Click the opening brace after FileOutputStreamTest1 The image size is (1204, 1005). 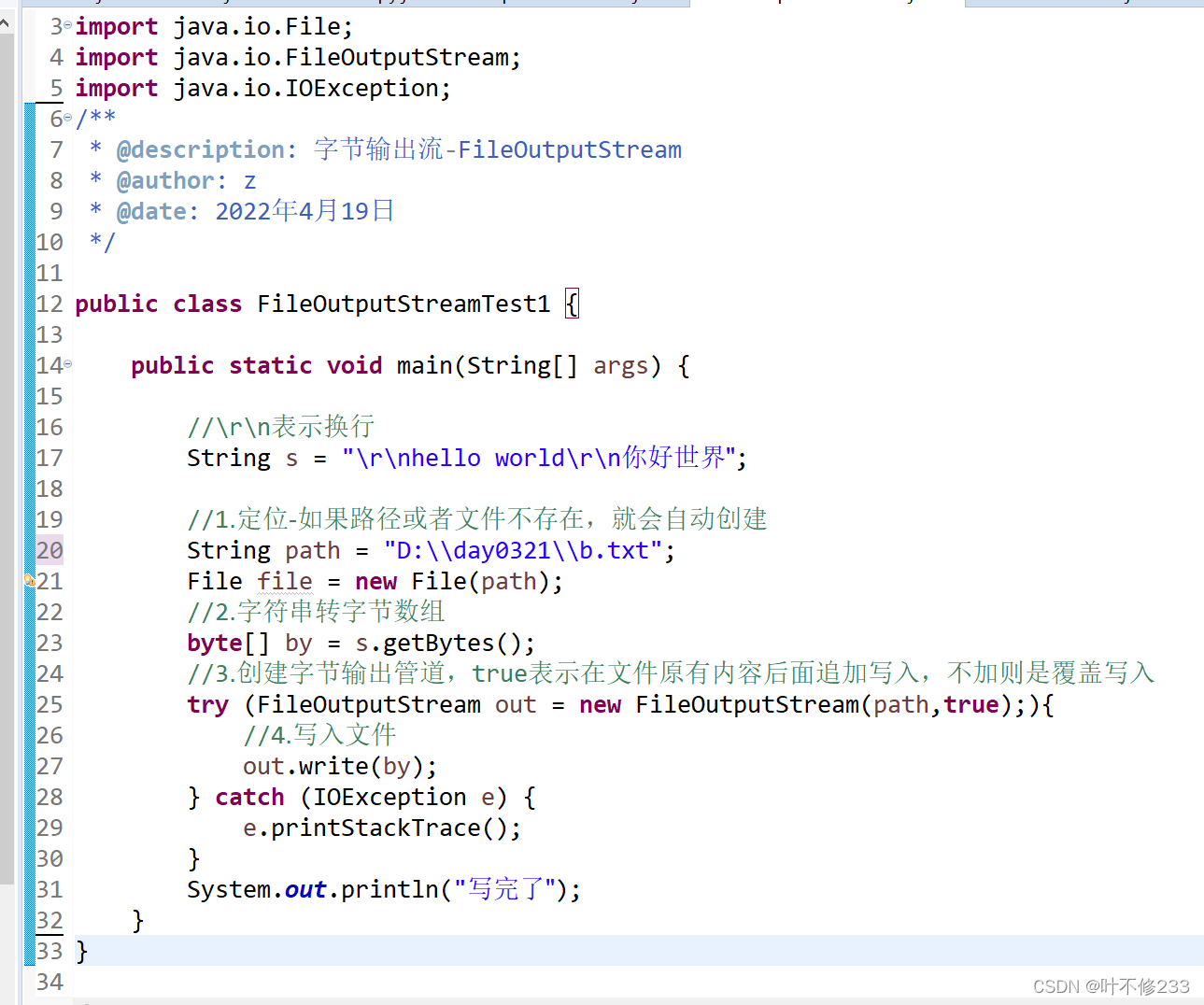click(573, 304)
